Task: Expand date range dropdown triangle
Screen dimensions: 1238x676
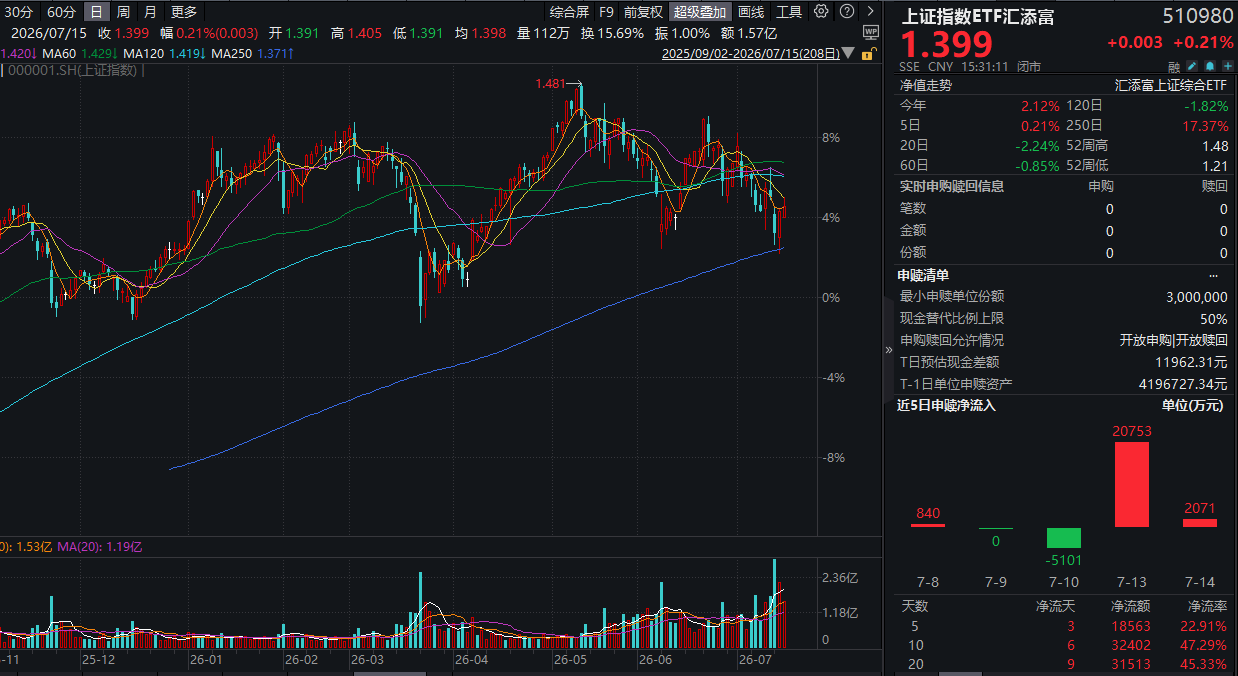Action: [x=848, y=53]
